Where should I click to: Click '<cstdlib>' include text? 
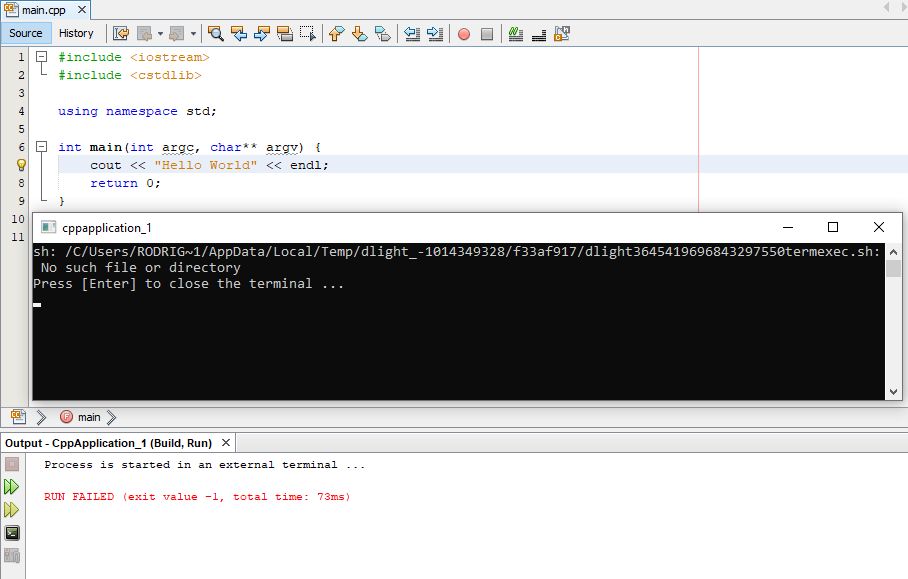(166, 75)
